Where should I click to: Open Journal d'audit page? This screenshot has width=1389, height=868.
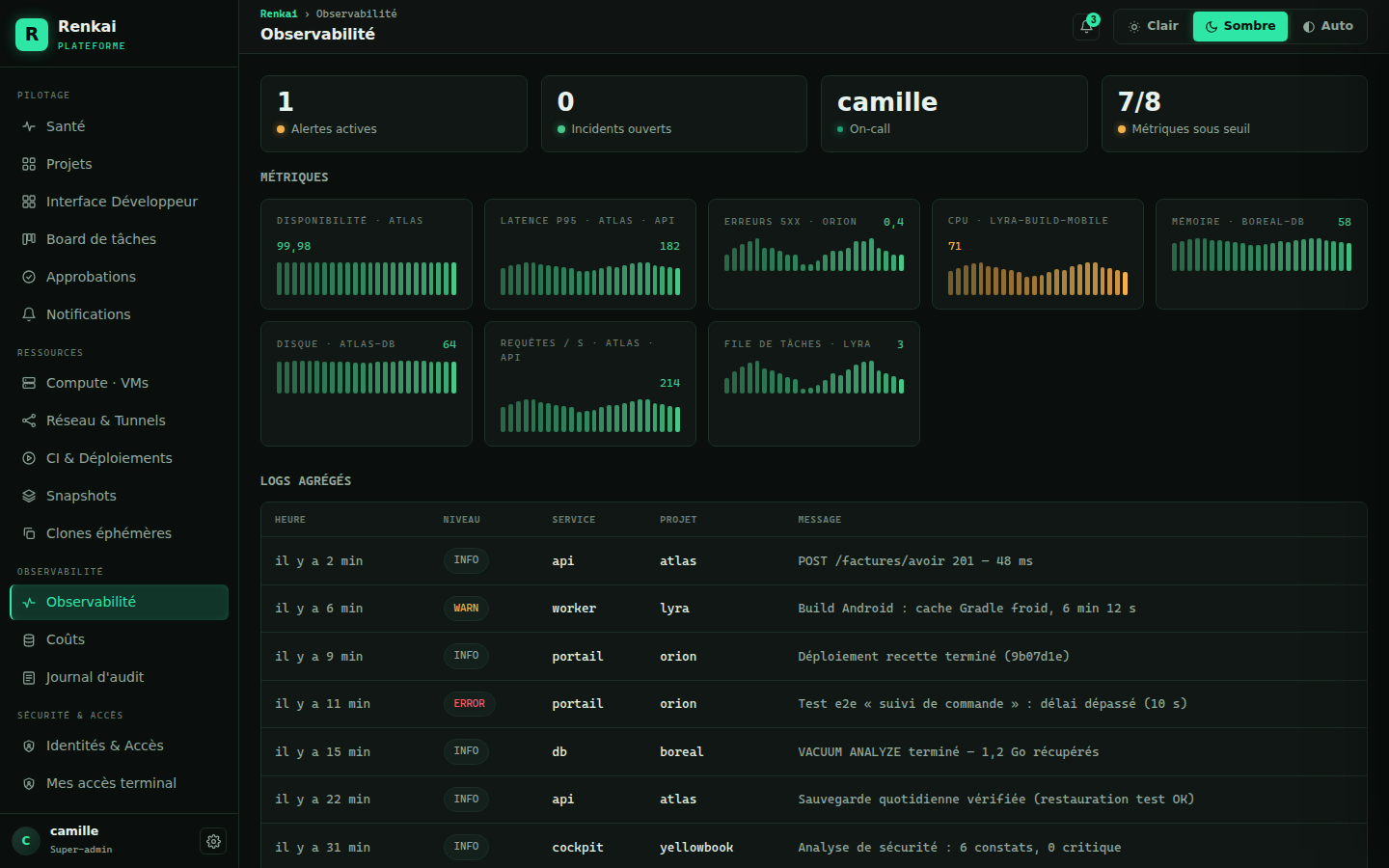120,677
